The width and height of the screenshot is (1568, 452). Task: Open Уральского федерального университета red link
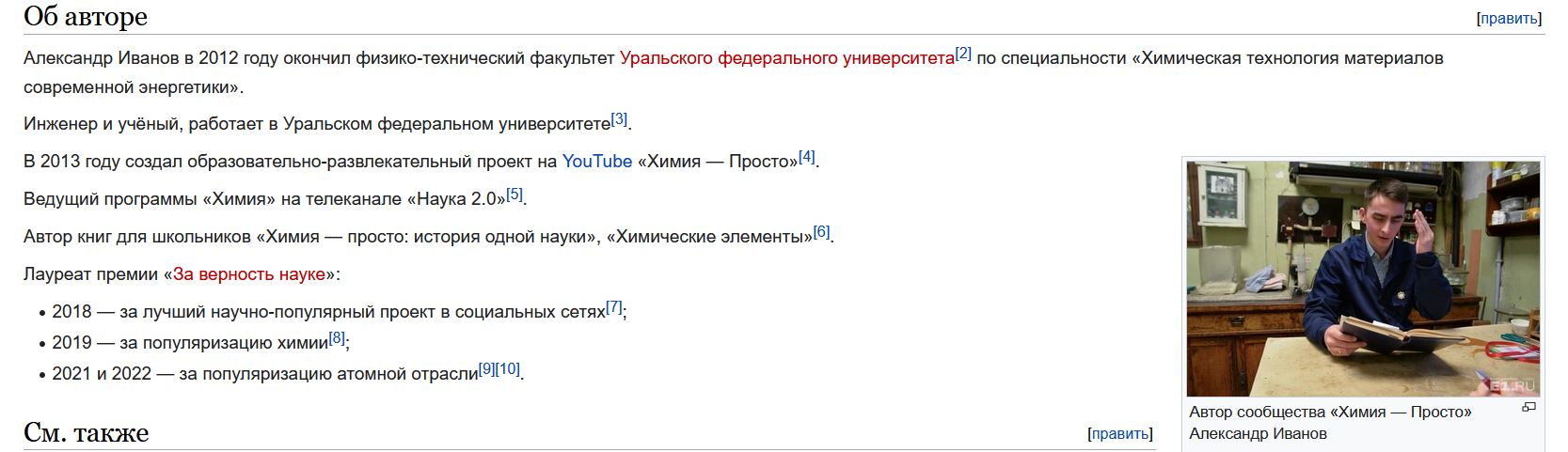pyautogui.click(x=786, y=58)
